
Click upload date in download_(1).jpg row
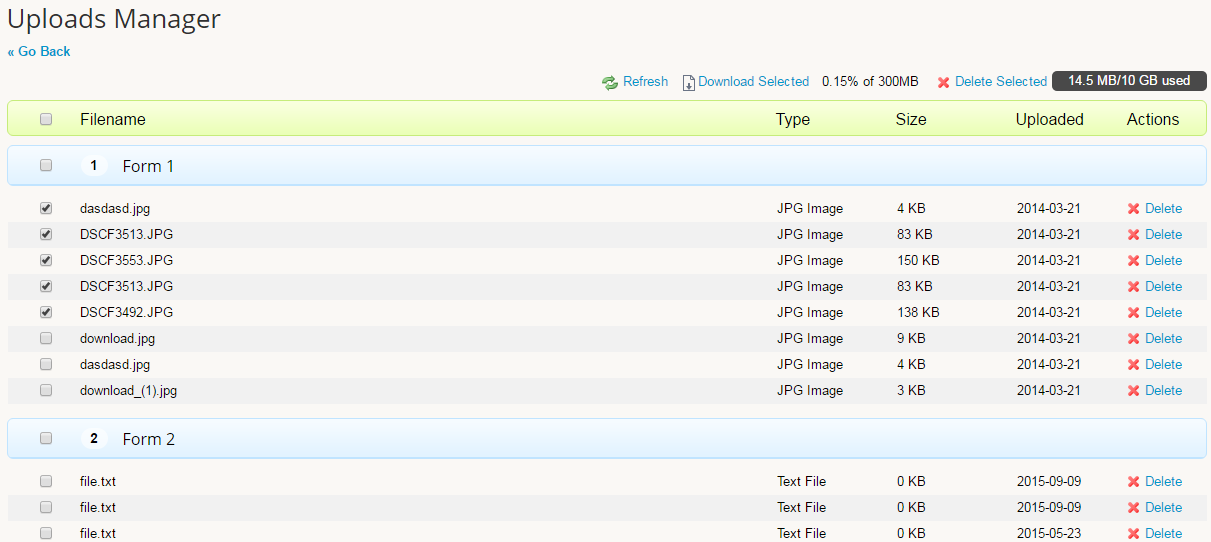pyautogui.click(x=1049, y=391)
